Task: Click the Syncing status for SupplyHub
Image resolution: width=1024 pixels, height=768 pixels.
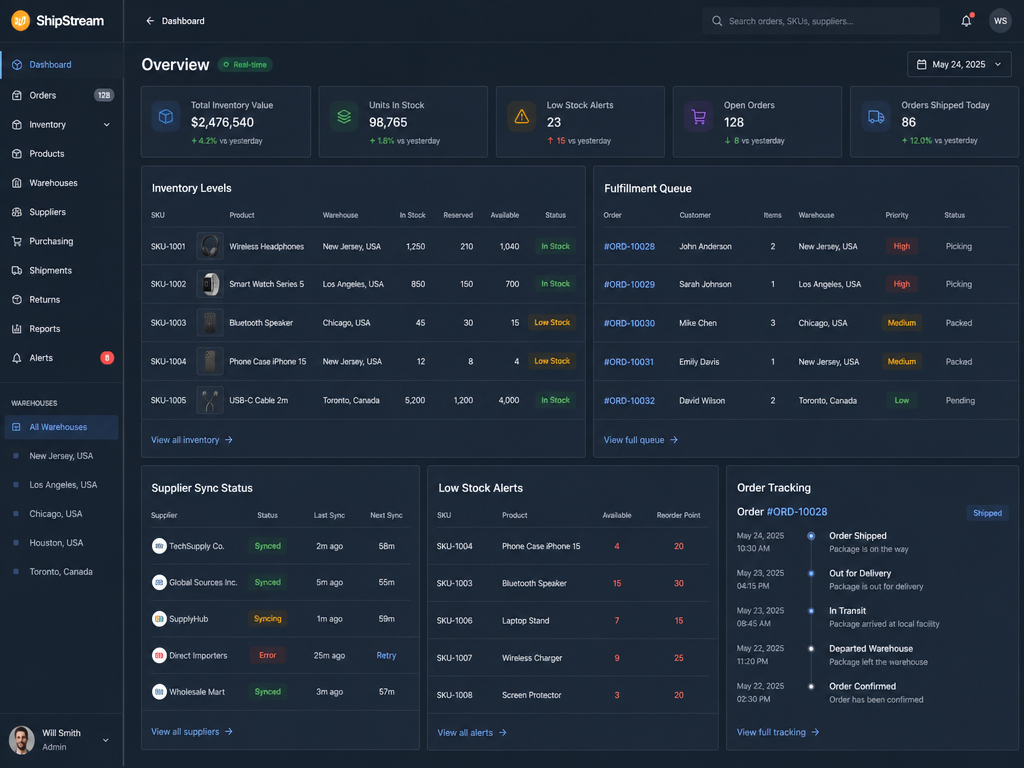Action: coord(267,618)
